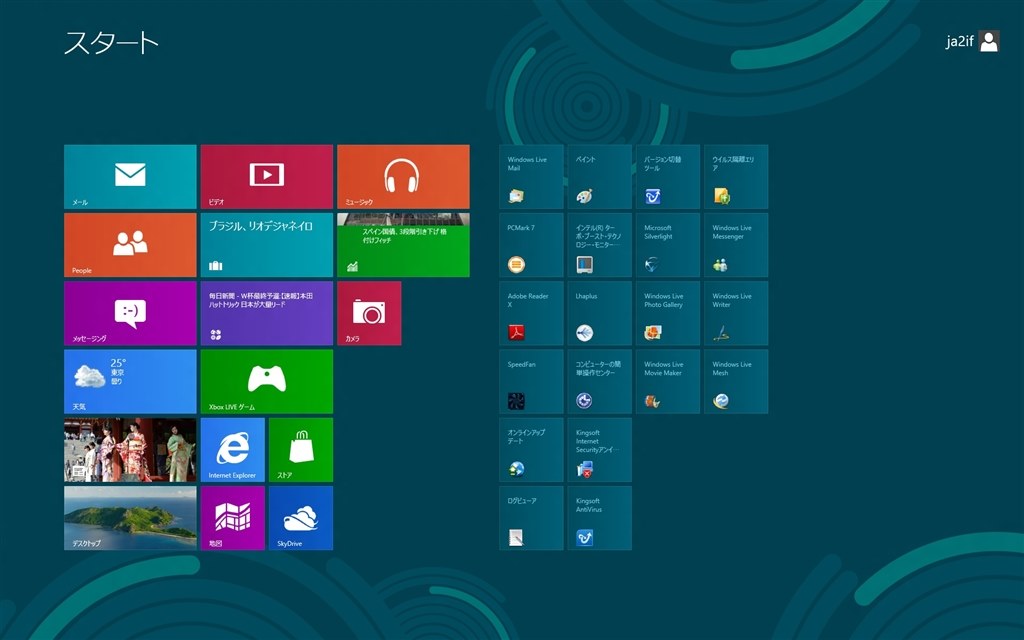1024x640 pixels.
Task: Open the オンラインアップデート tile
Action: point(532,450)
